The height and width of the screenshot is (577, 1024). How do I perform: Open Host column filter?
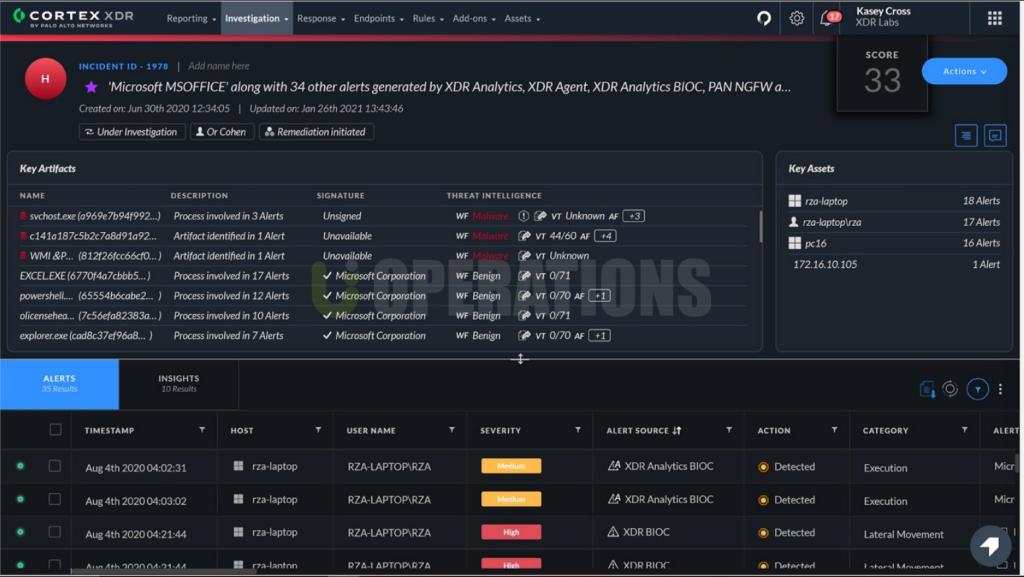[318, 429]
